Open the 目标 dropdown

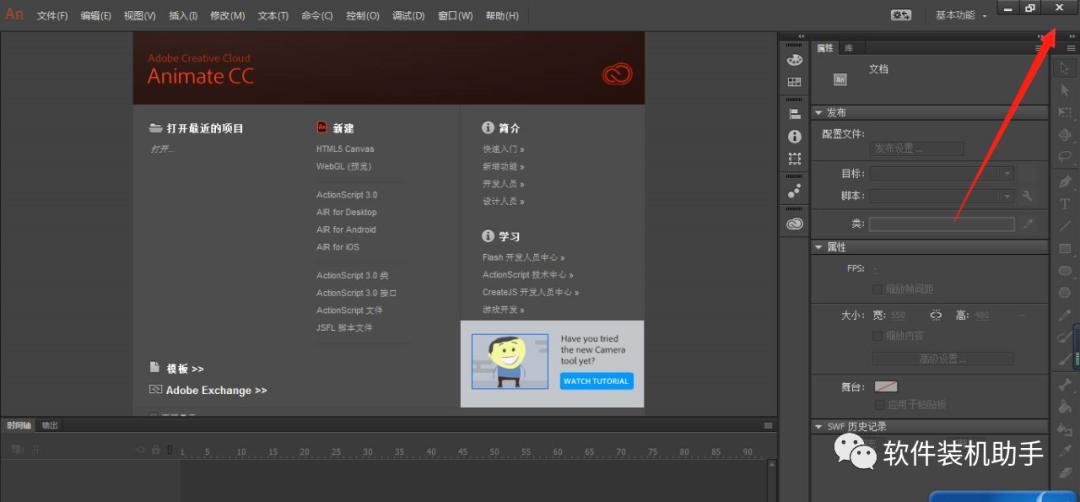click(942, 173)
